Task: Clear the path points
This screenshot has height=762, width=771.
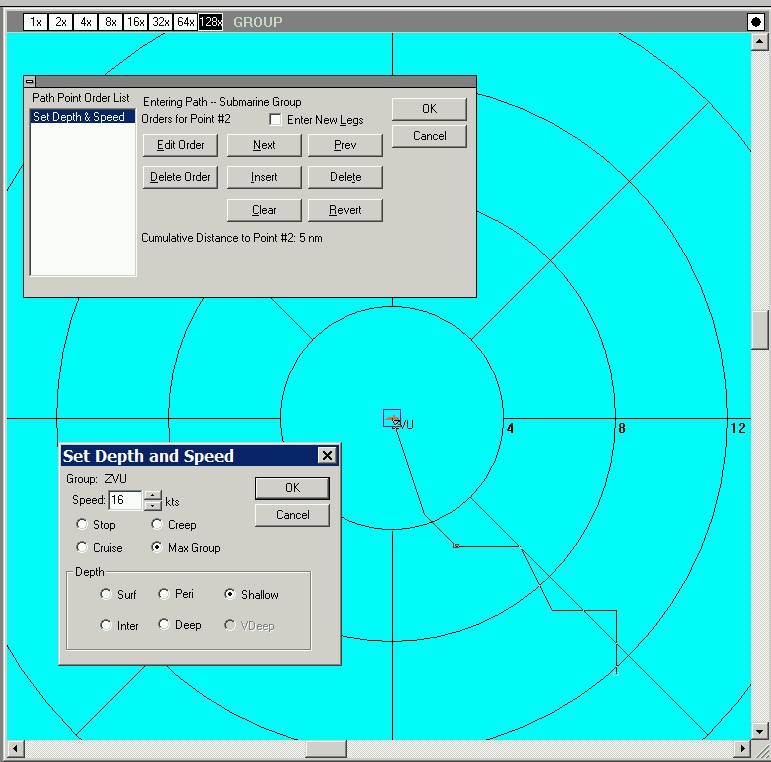Action: [264, 210]
